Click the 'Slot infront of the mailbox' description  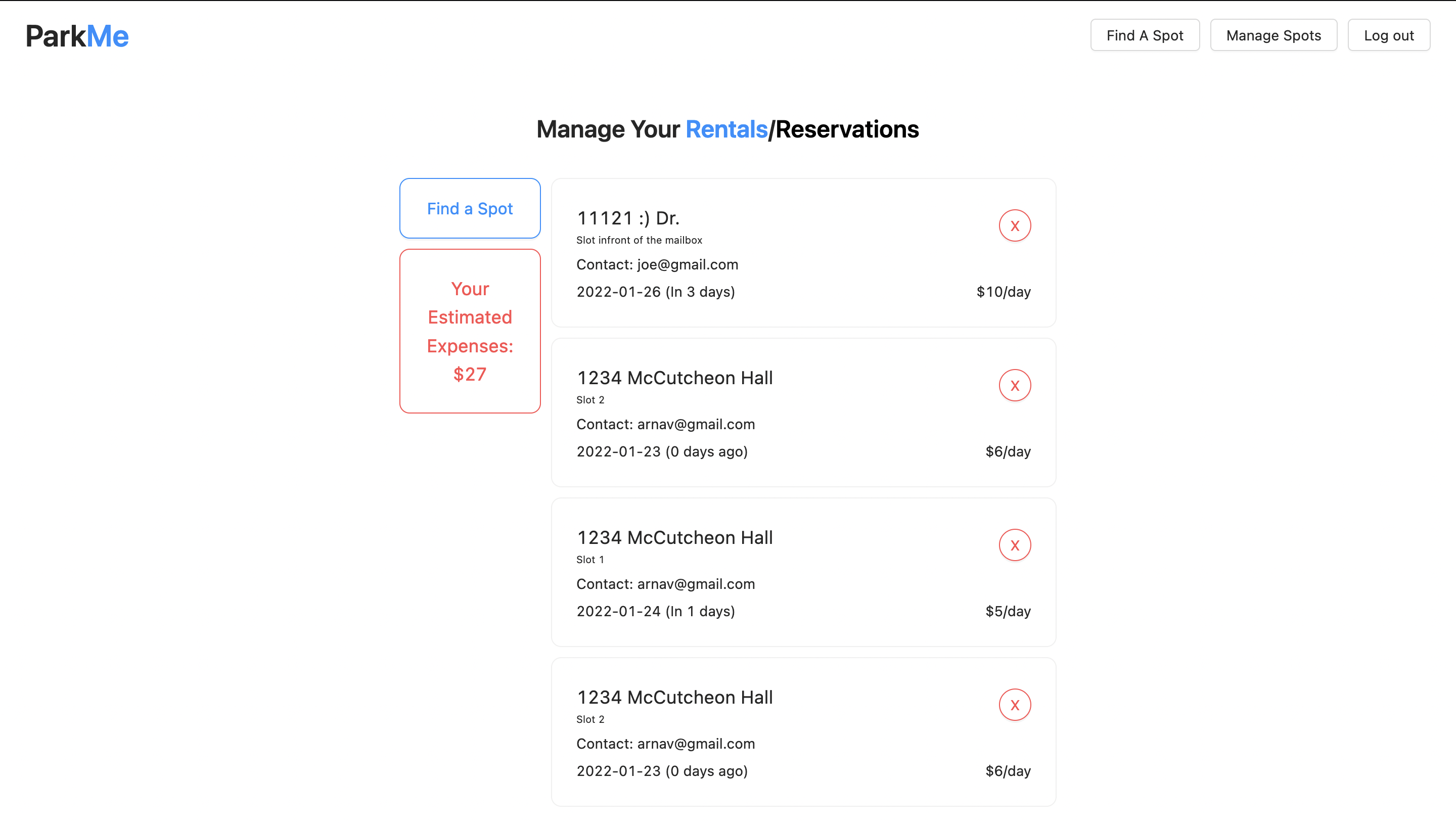click(x=639, y=240)
